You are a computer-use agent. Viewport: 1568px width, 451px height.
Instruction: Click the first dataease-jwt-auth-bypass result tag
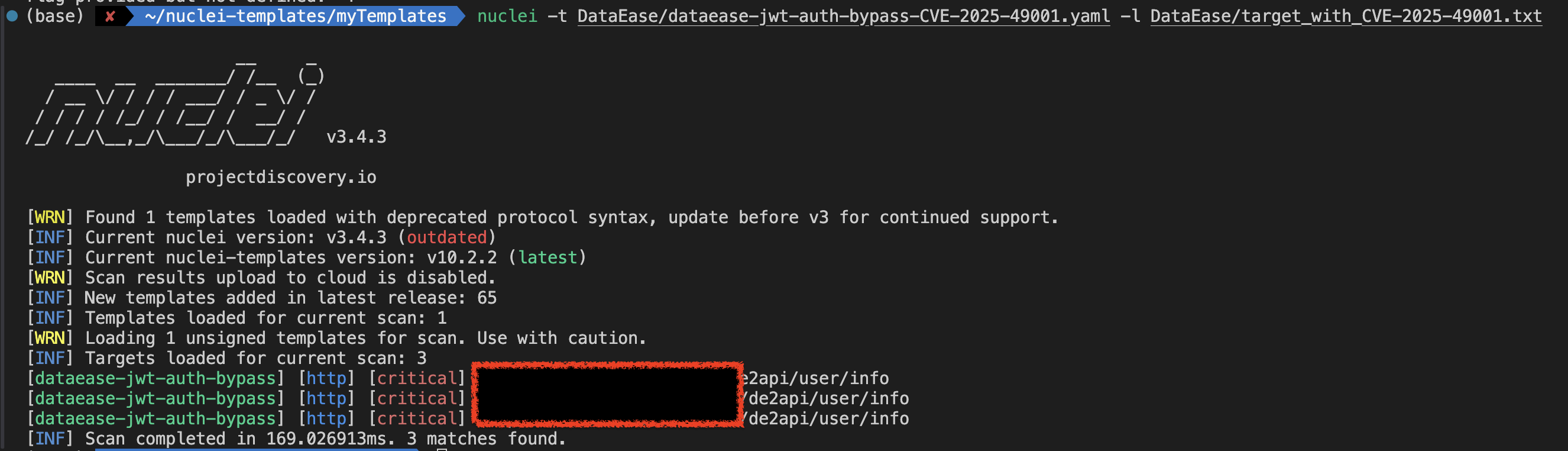[x=155, y=378]
